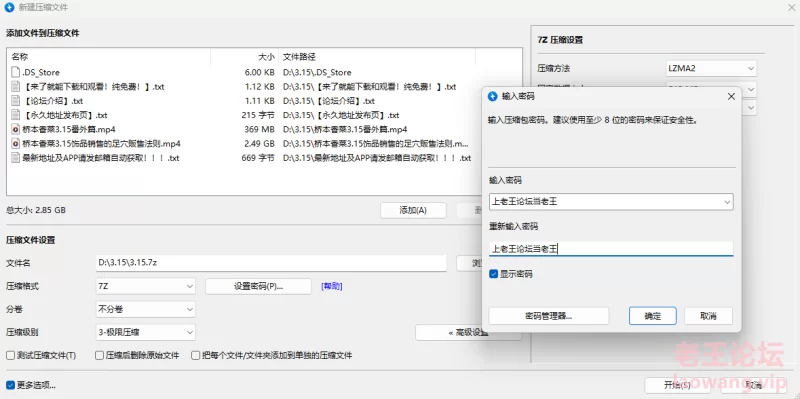Open 密码管理器... button
Image resolution: width=800 pixels, height=399 pixels.
pyautogui.click(x=548, y=316)
